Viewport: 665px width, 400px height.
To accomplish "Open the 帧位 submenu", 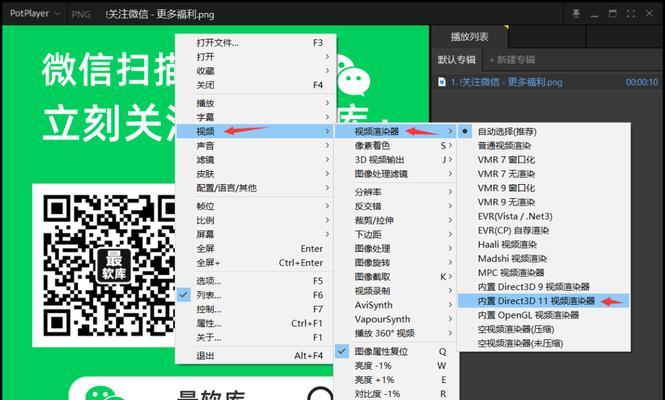I will click(256, 206).
